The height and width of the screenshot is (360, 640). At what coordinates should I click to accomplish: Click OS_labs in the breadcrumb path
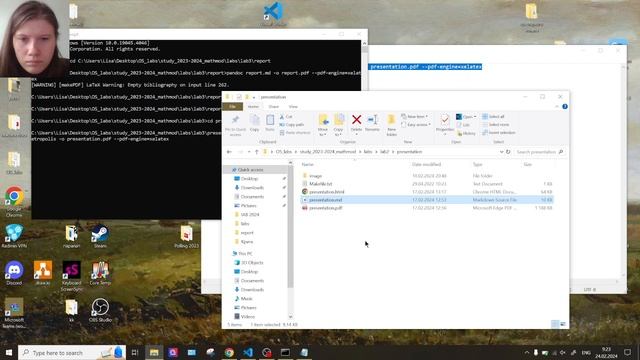click(284, 152)
